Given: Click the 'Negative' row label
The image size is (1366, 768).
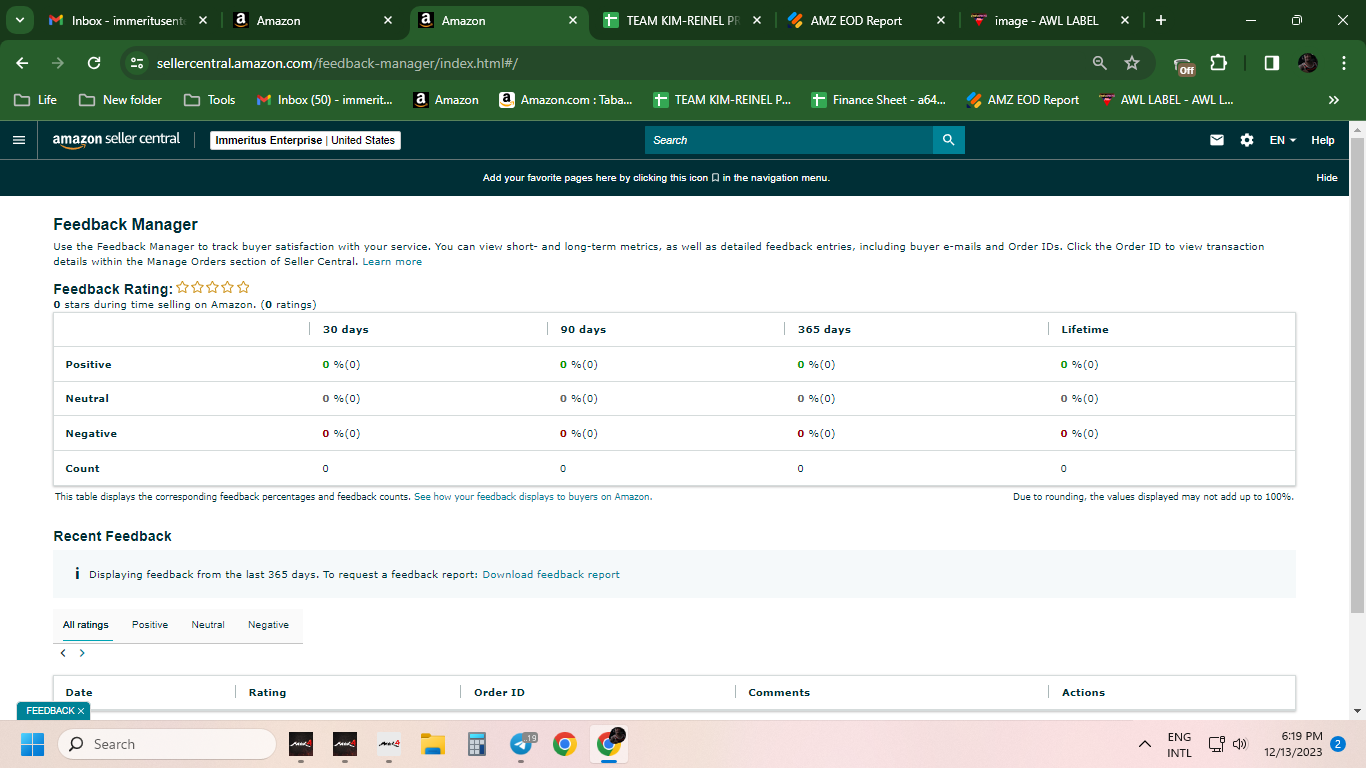Looking at the screenshot, I should [x=91, y=434].
